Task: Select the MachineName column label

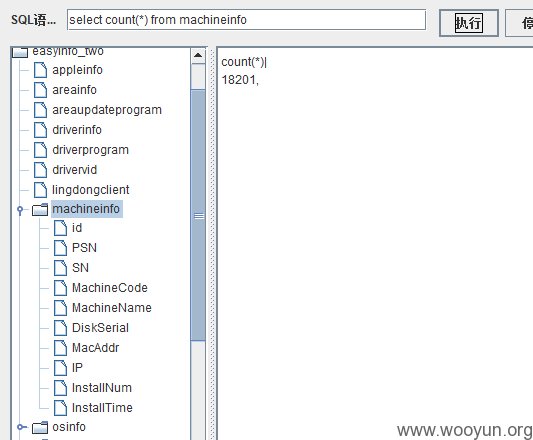Action: click(112, 308)
